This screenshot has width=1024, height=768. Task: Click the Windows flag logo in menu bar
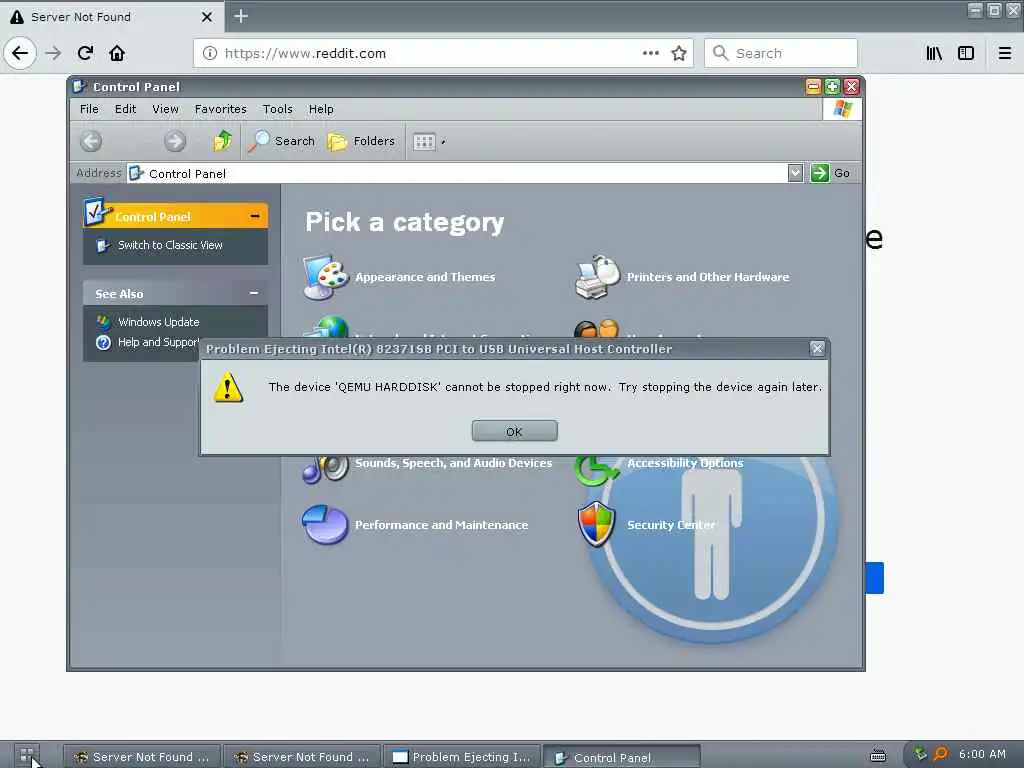842,109
